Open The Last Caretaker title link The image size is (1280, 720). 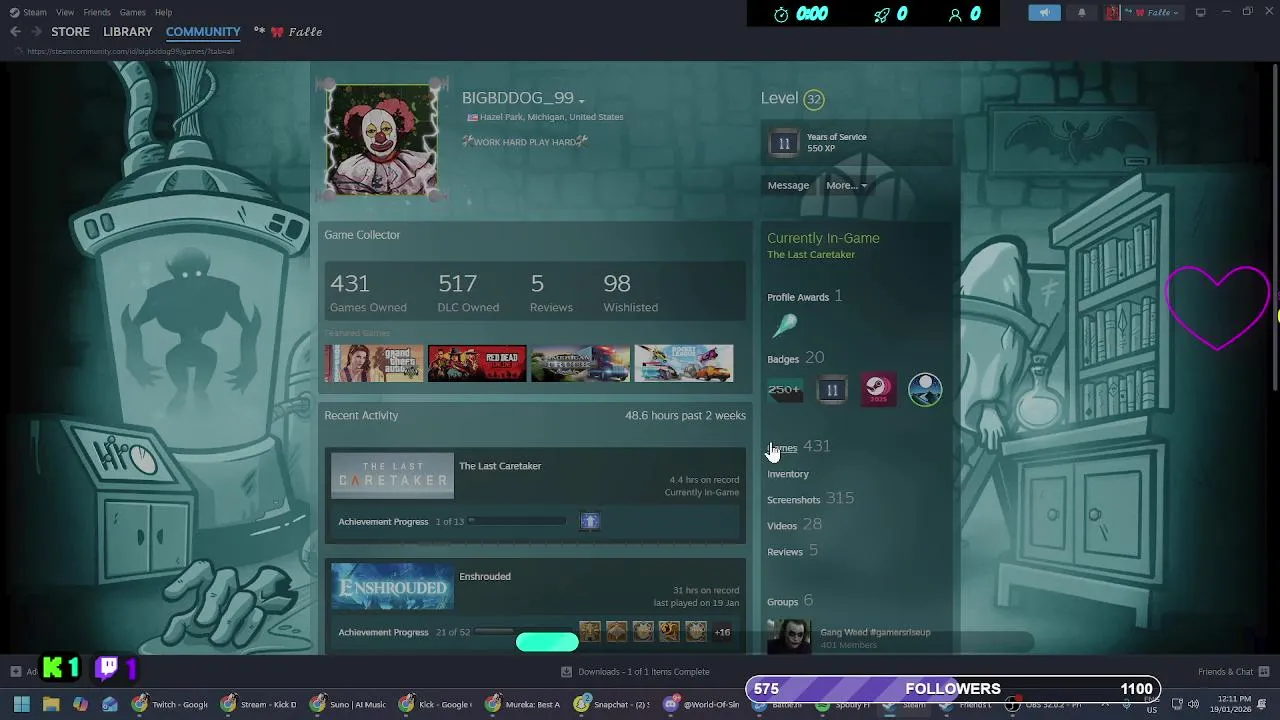[x=500, y=466]
